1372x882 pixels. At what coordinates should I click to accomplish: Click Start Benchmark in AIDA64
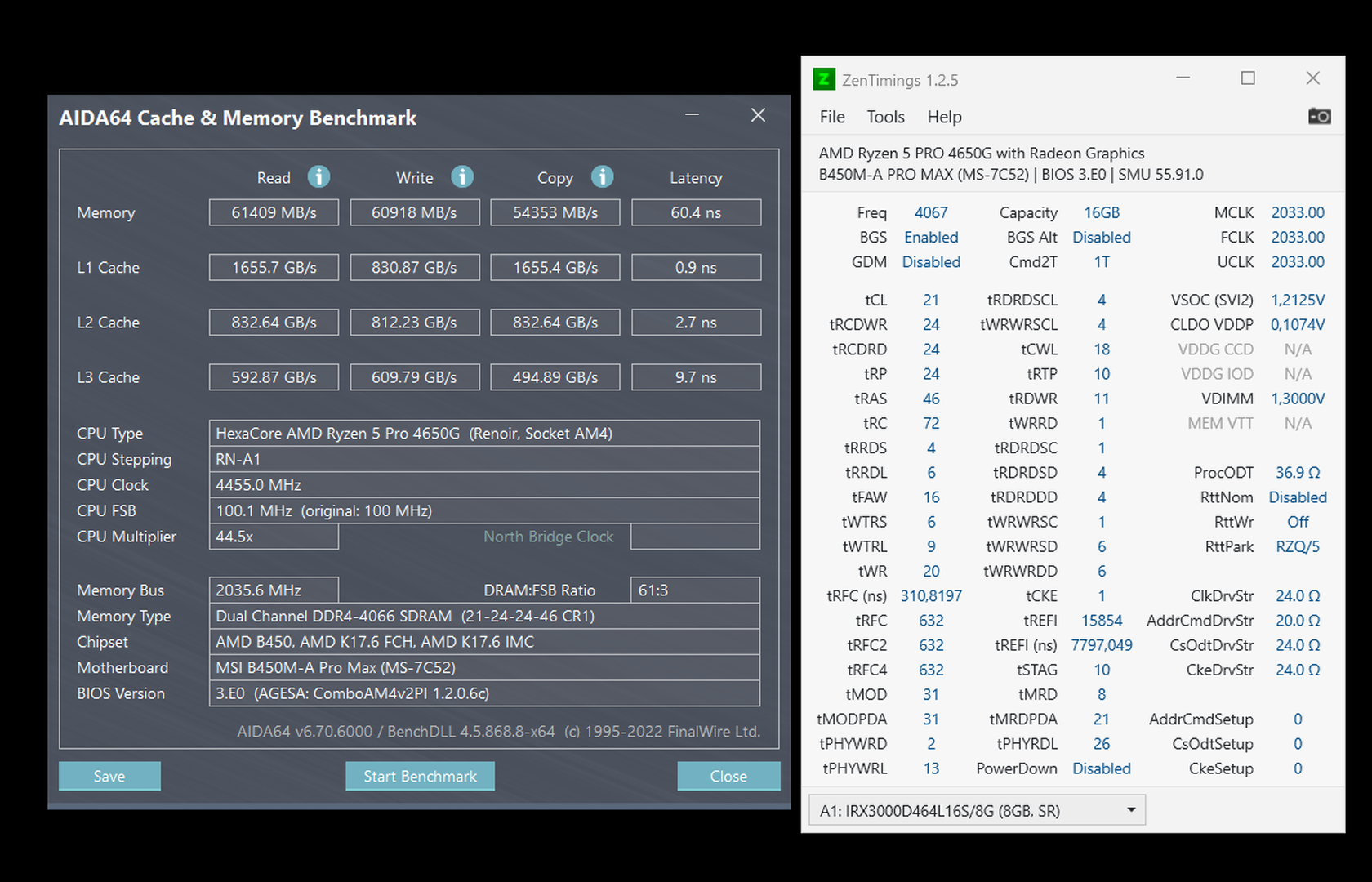tap(420, 776)
